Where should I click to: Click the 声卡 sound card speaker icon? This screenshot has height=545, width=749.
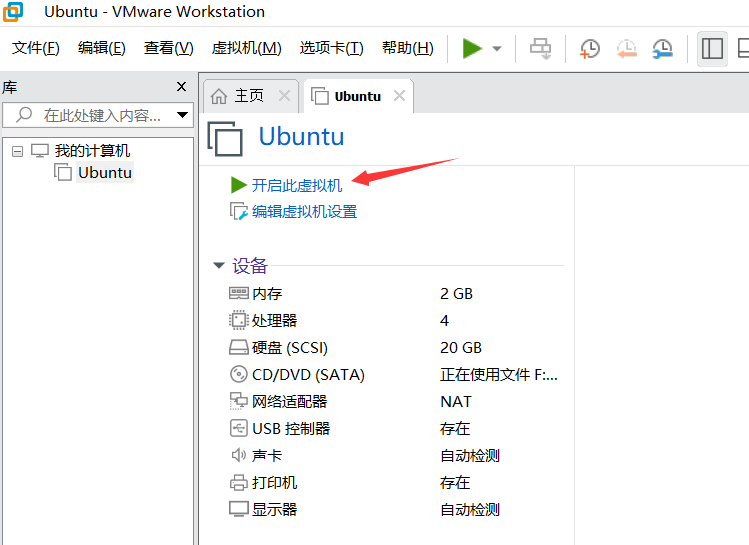click(238, 455)
